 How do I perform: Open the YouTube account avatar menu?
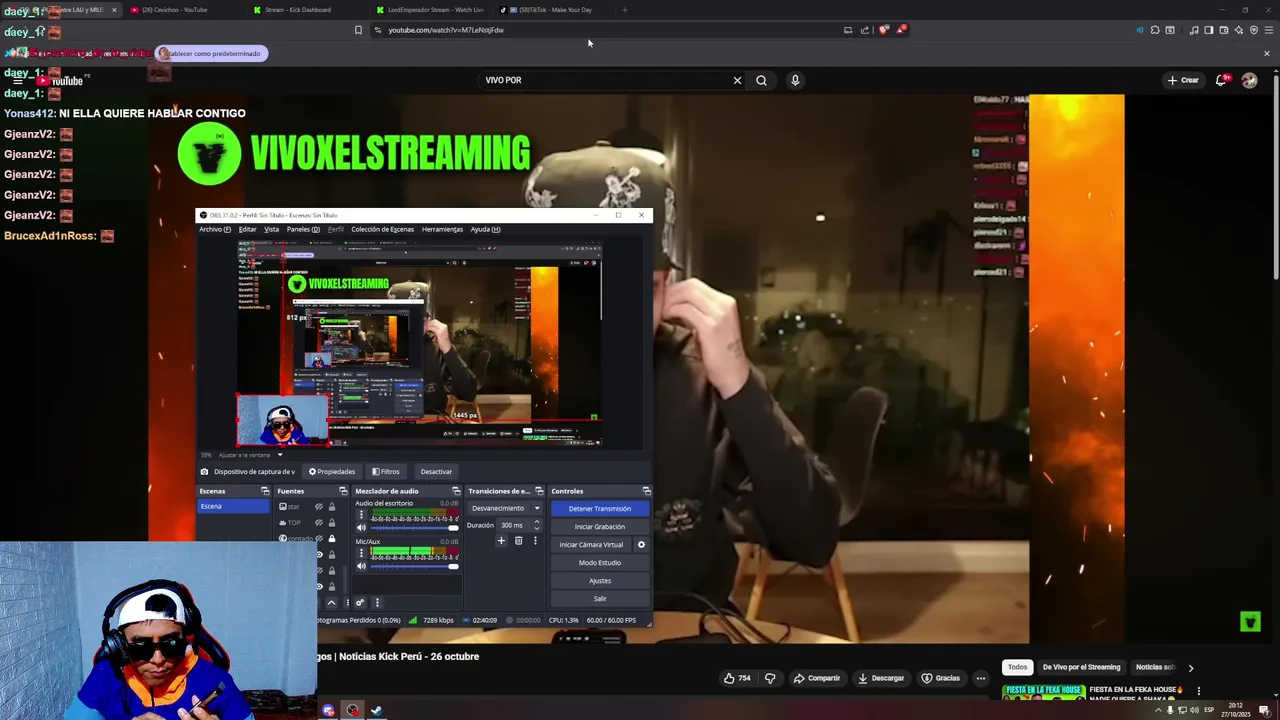click(1249, 80)
